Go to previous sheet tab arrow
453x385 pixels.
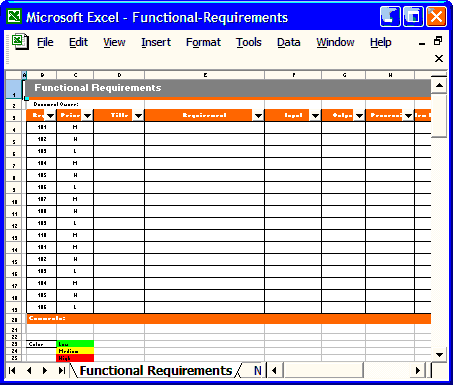[29, 370]
